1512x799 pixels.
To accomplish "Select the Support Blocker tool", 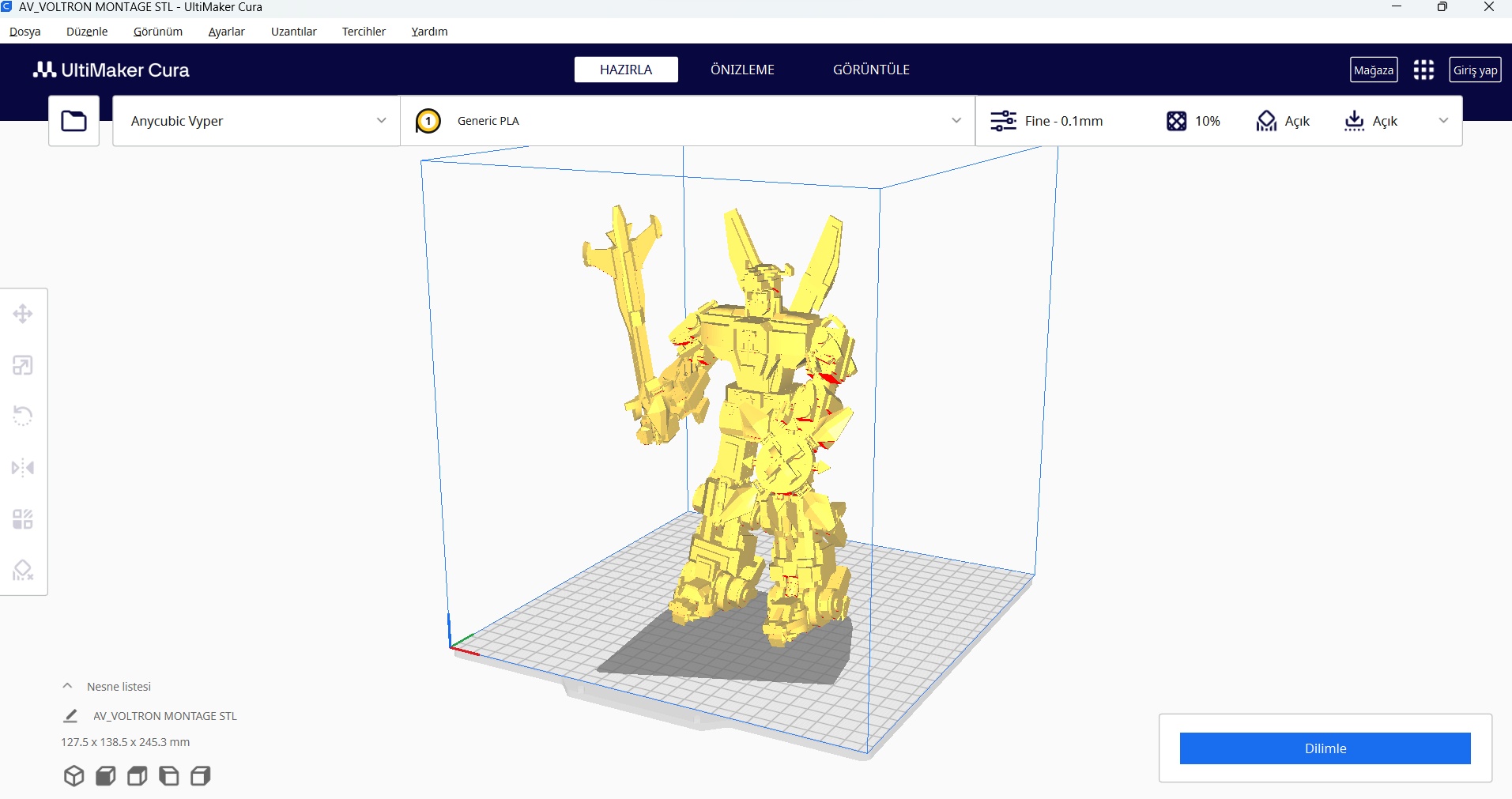I will [x=23, y=570].
